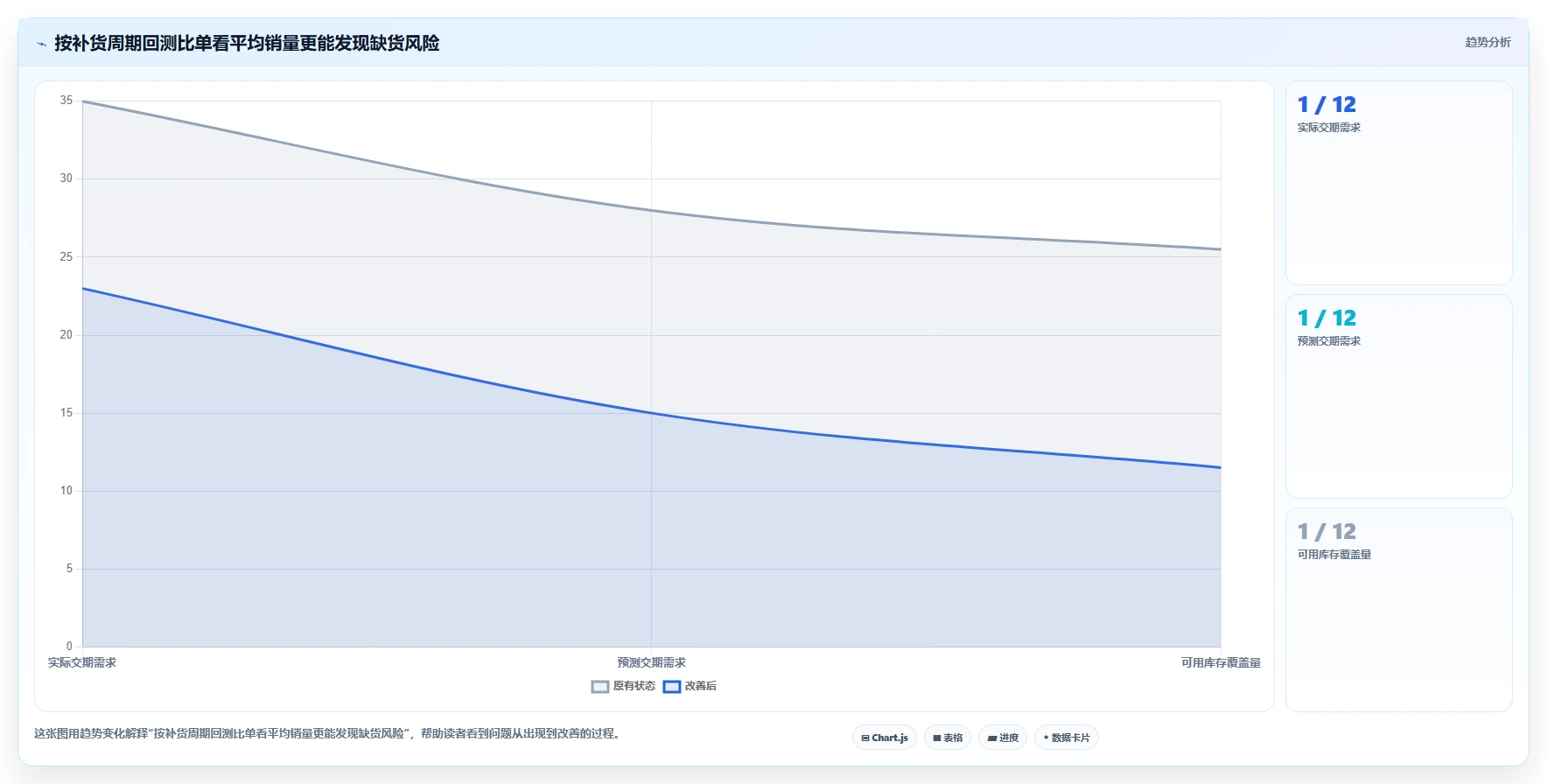Toggle the 原有状态 legend series
This screenshot has width=1547, height=784.
pos(623,686)
